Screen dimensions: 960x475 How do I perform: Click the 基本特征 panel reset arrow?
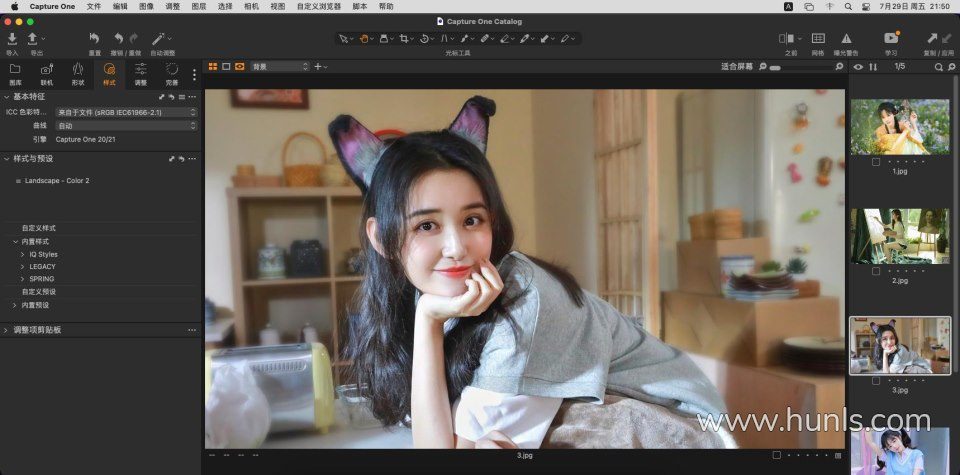click(171, 97)
